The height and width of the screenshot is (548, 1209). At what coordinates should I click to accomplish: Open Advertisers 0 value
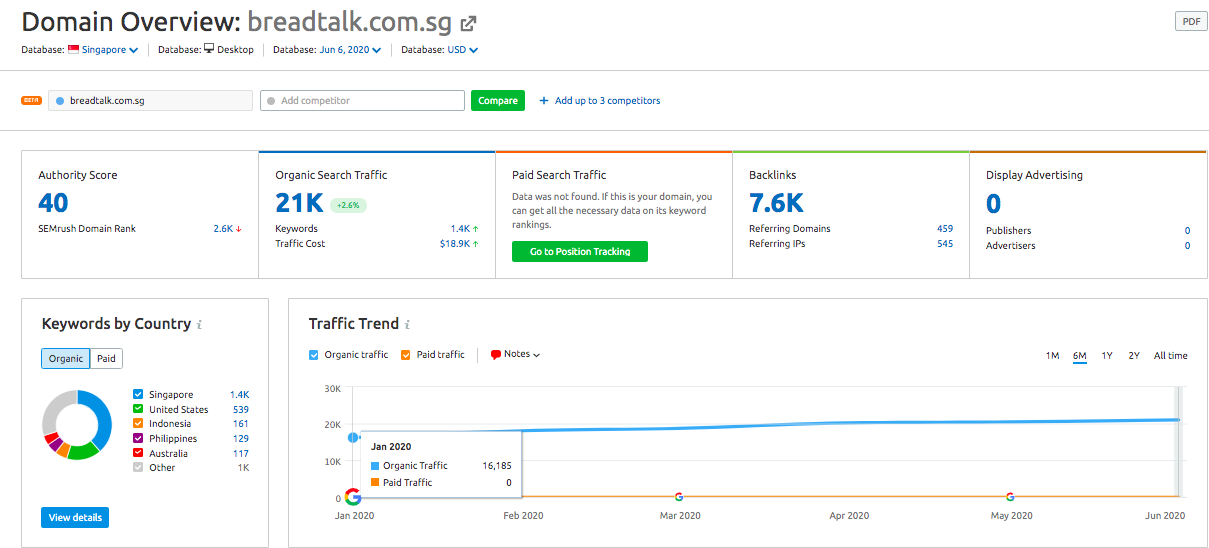[1187, 246]
